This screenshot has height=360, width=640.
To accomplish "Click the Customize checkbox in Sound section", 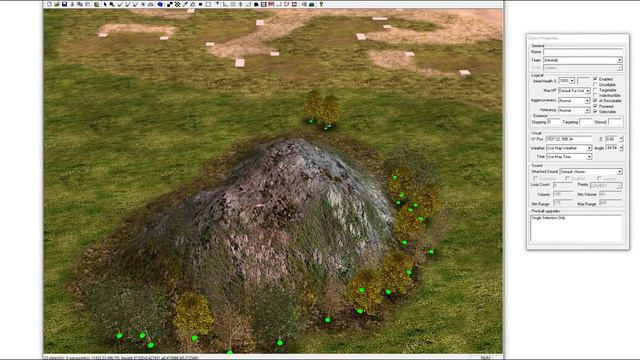I will tap(536, 178).
